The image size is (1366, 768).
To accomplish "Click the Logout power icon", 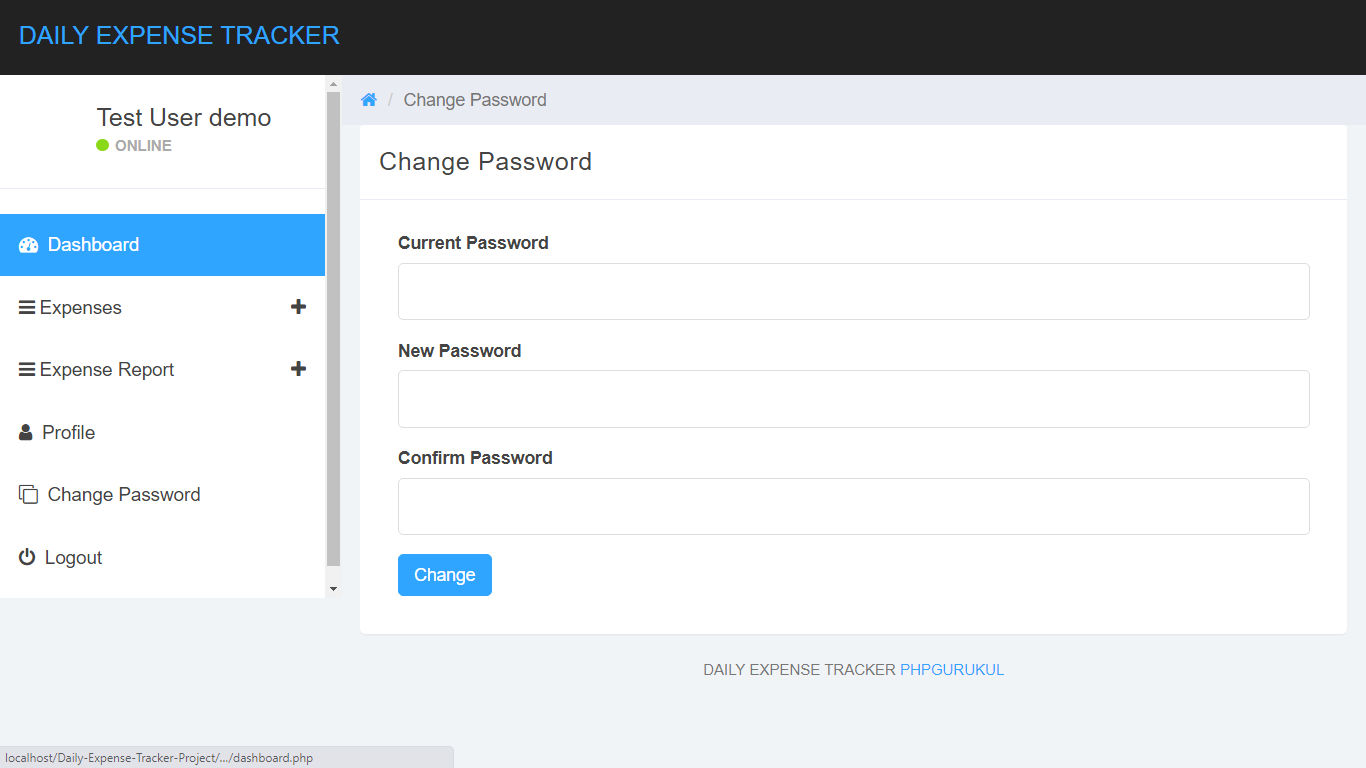I will click(x=27, y=556).
